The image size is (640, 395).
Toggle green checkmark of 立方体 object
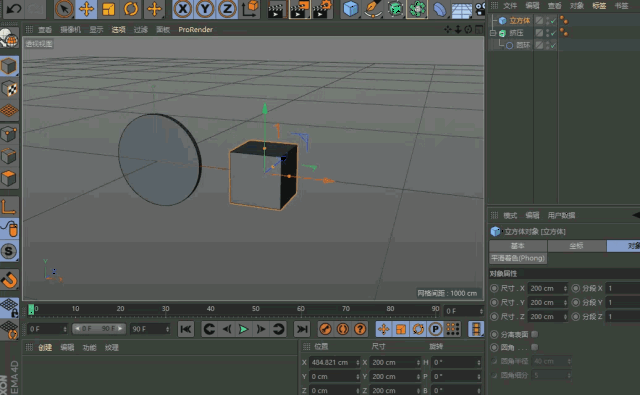553,20
